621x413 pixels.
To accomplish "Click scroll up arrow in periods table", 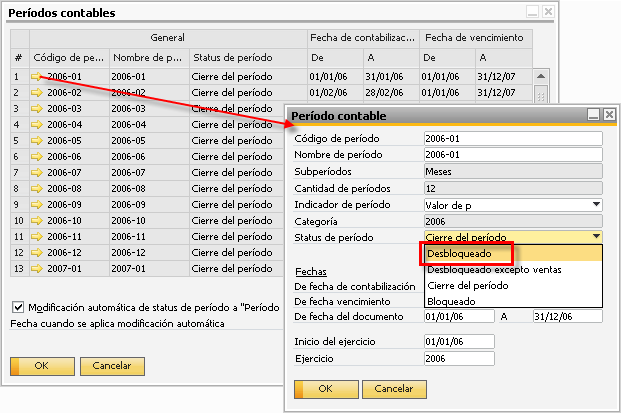I will pos(541,76).
